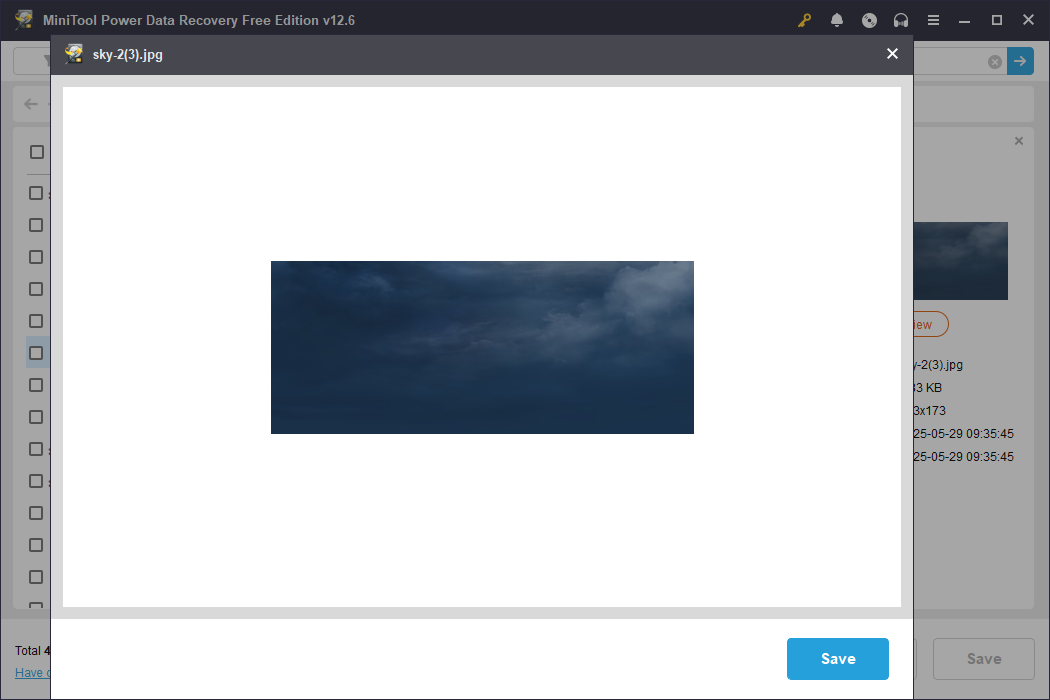Save the previewed sky-2(3).jpg image
The height and width of the screenshot is (700, 1050).
click(837, 658)
